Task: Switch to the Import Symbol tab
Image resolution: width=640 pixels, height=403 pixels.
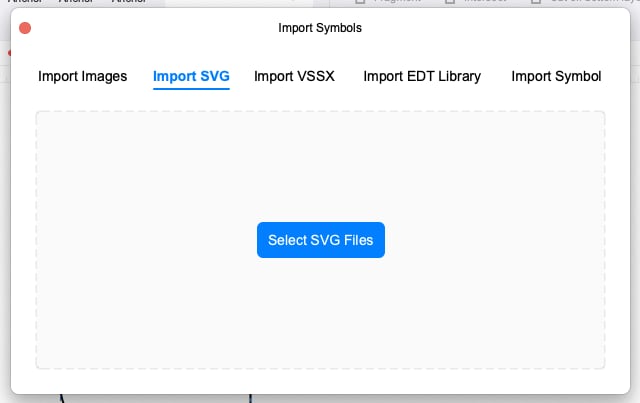Action: (x=556, y=76)
